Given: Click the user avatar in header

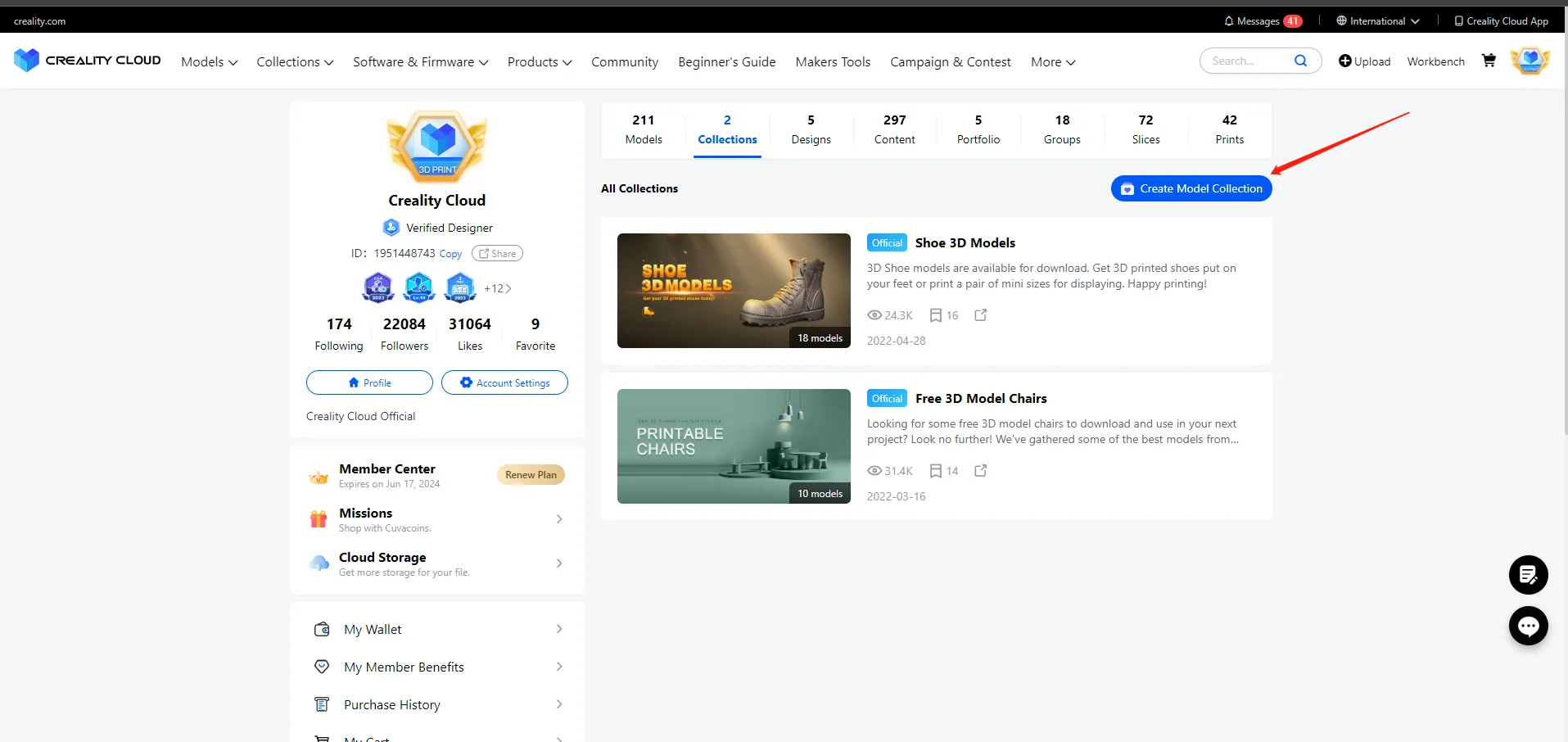Looking at the screenshot, I should click(x=1530, y=61).
